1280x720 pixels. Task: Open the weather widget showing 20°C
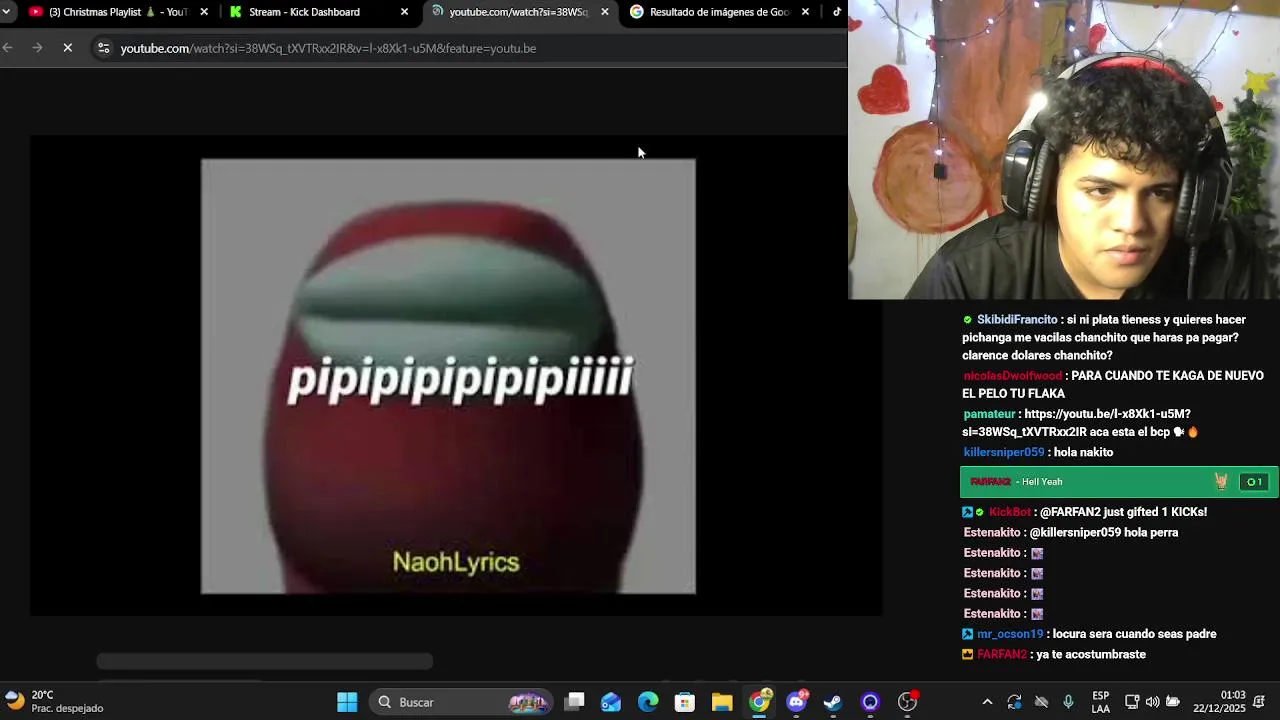[x=55, y=701]
